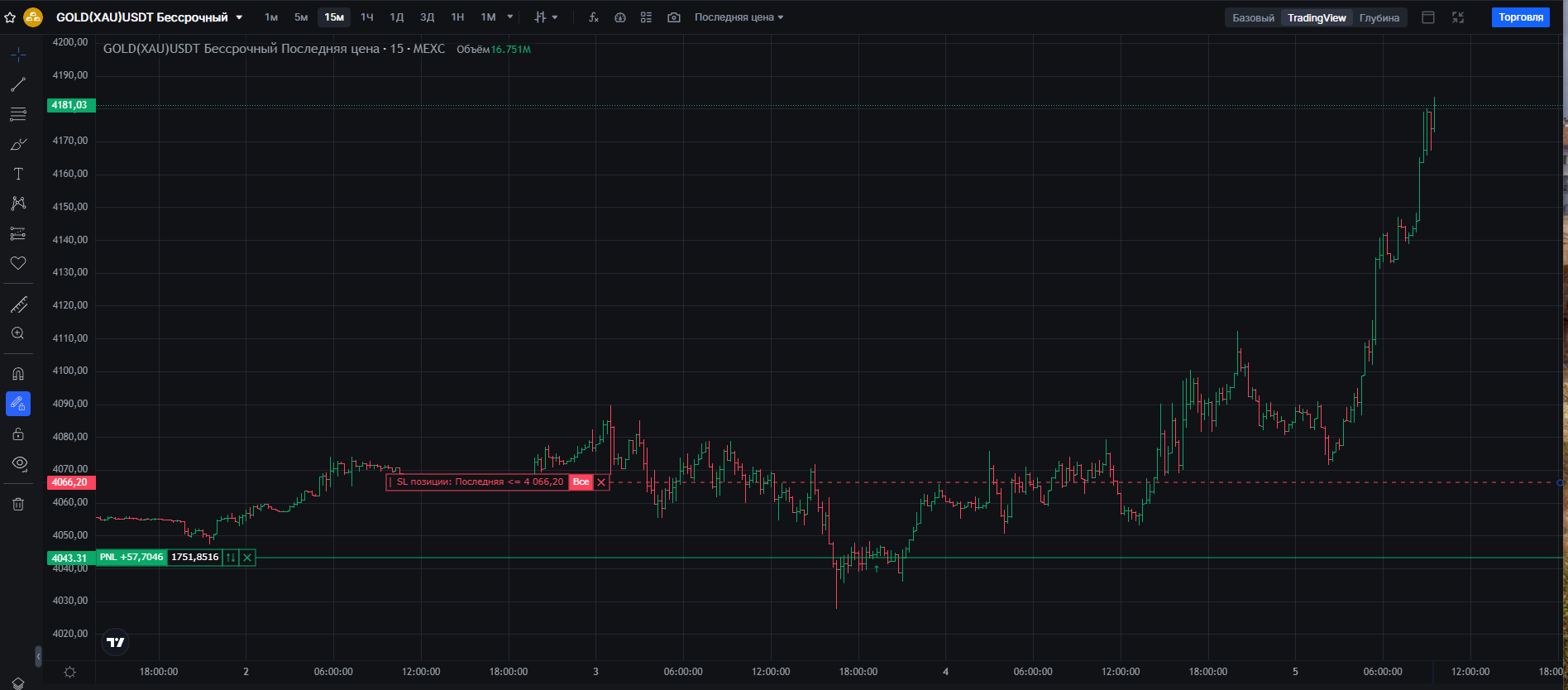The image size is (1568, 690).
Task: Choose the 1Н weekly timeframe
Action: point(457,17)
